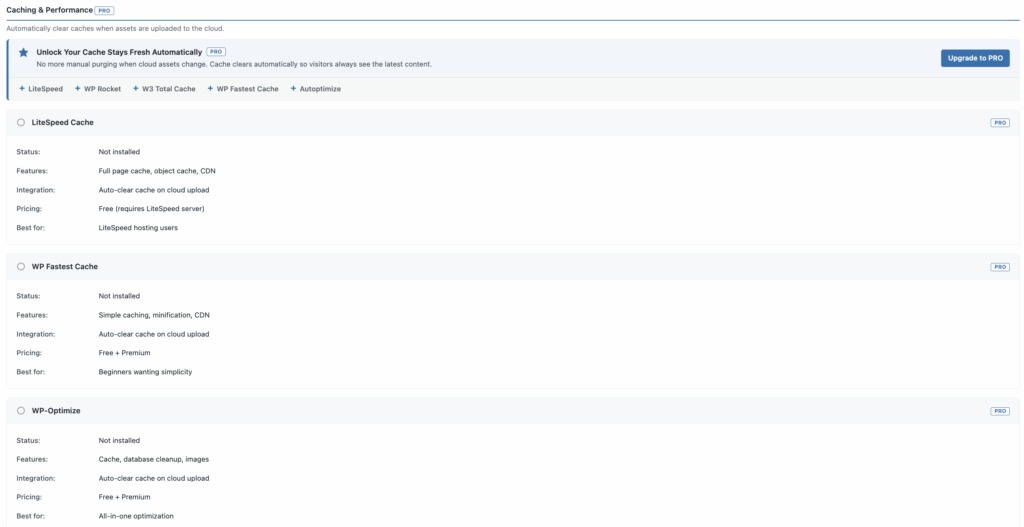Click the plus icon before LiteSpeed
1024x527 pixels.
[x=22, y=89]
